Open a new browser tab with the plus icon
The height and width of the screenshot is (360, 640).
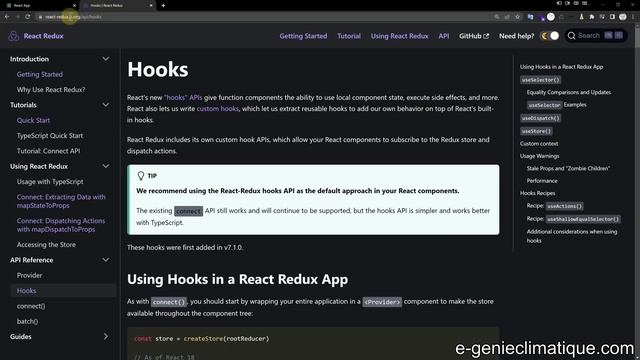tap(163, 5)
